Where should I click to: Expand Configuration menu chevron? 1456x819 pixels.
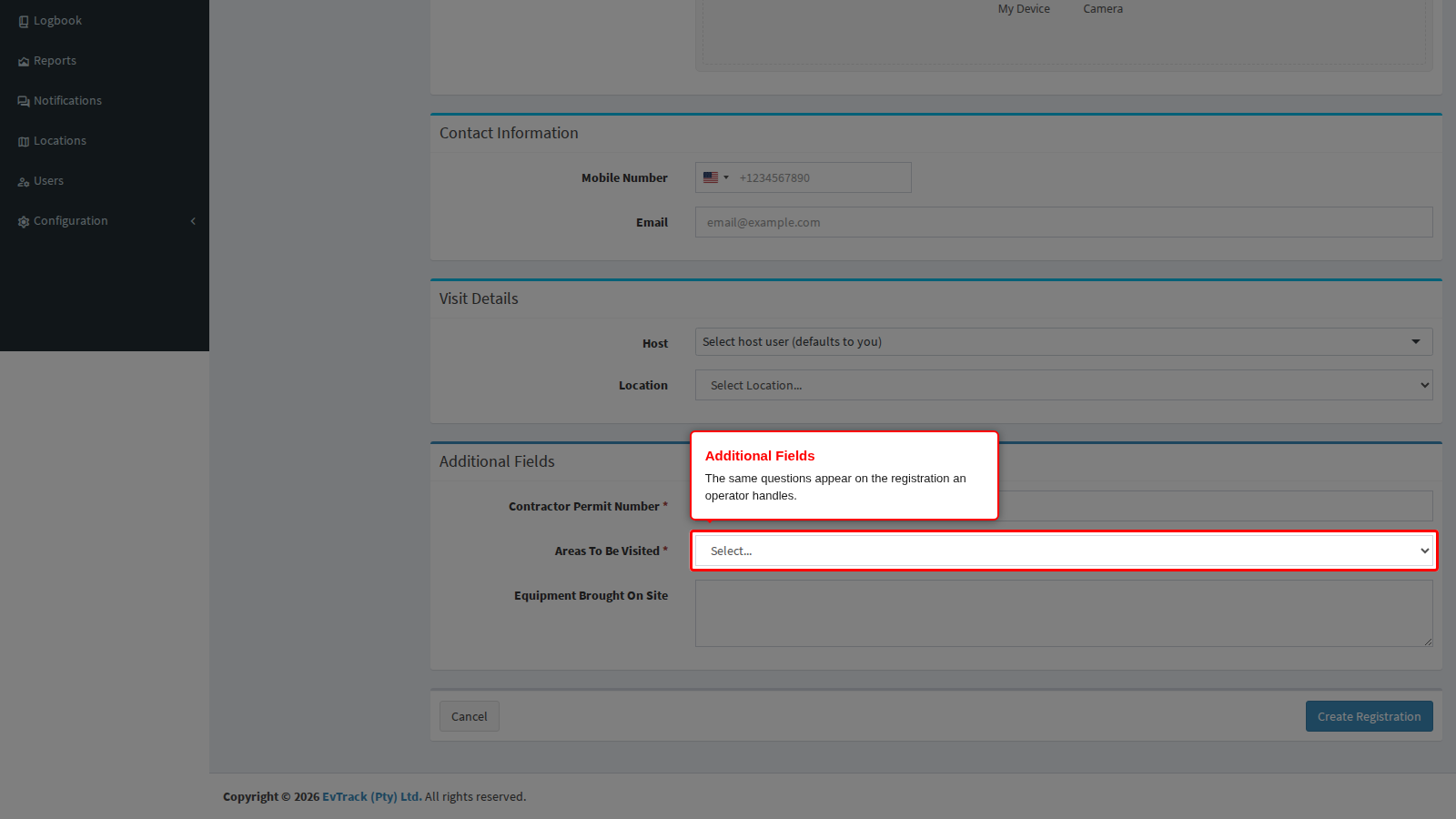point(193,221)
